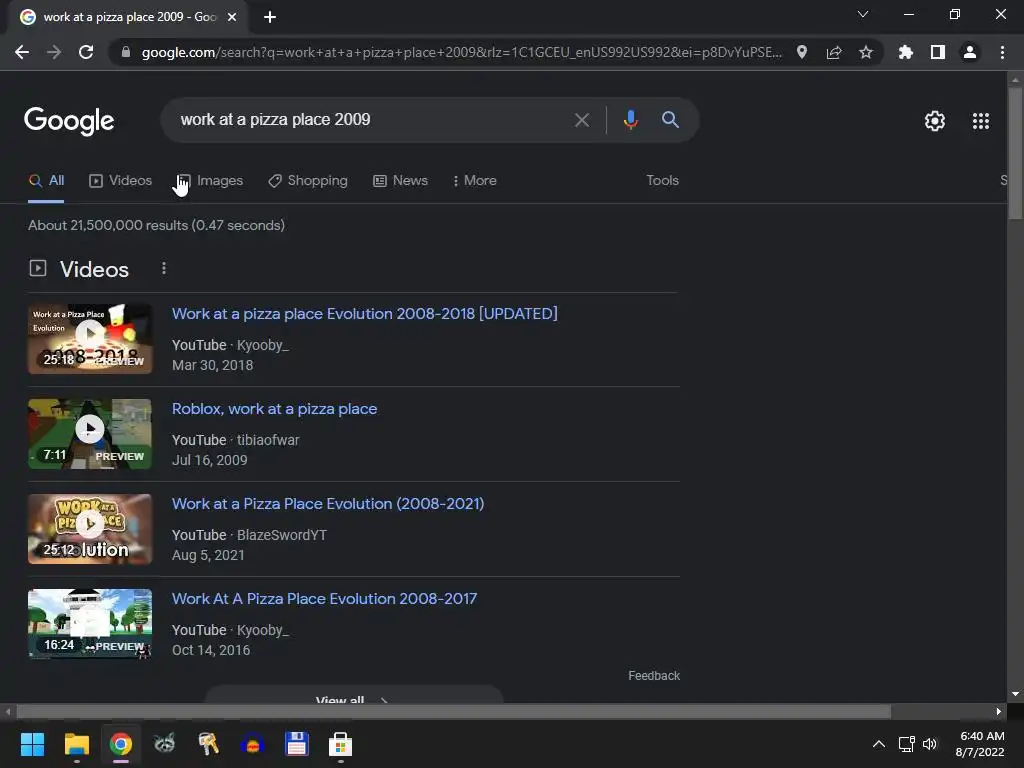Submit search with magnifier icon
Viewport: 1024px width, 768px height.
(x=670, y=120)
